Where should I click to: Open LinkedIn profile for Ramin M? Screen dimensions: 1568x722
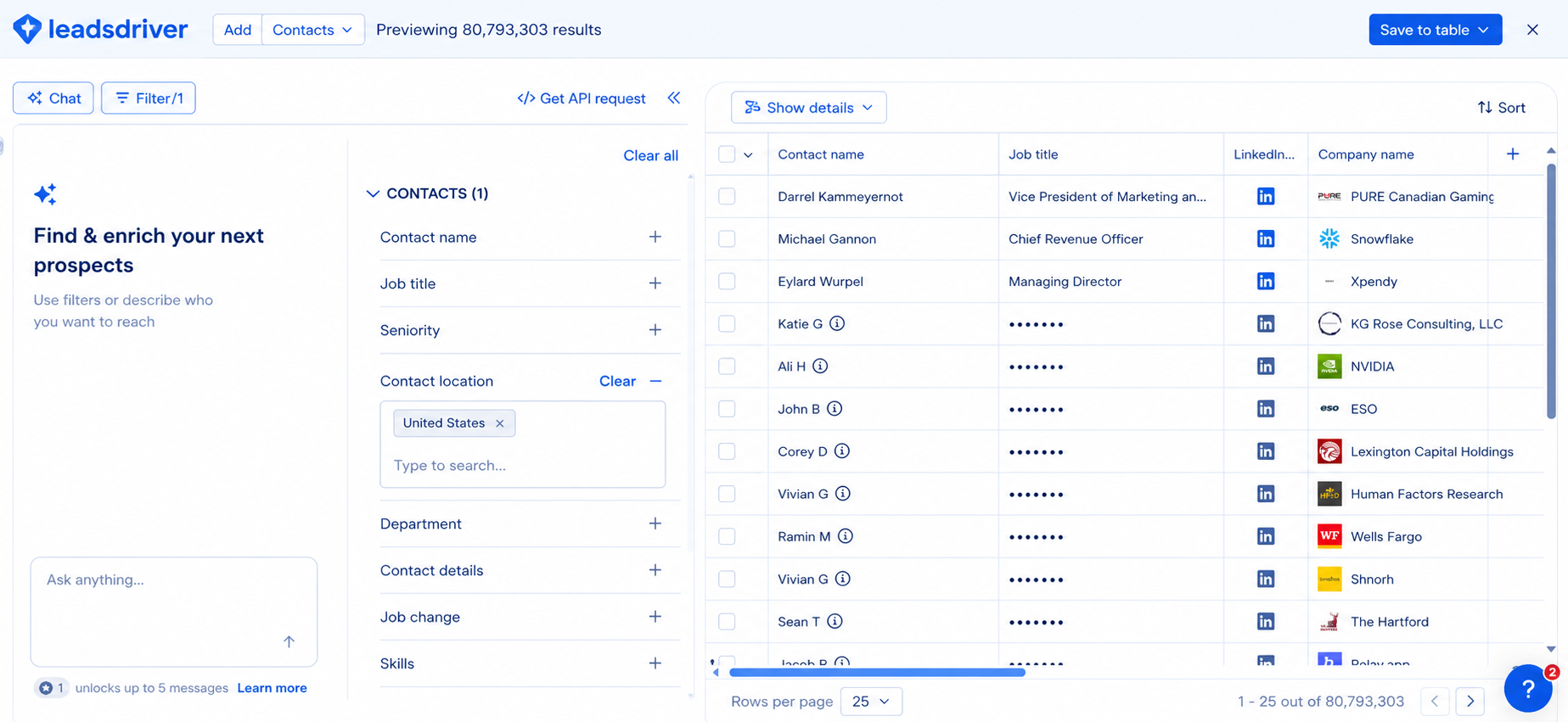pyautogui.click(x=1265, y=536)
